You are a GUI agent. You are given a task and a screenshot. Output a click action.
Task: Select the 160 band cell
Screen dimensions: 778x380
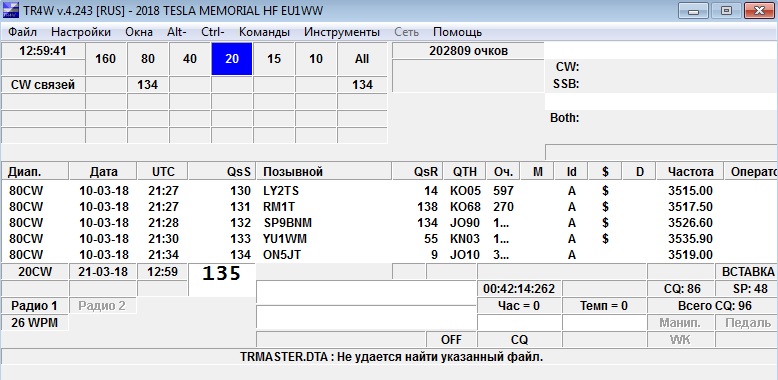pyautogui.click(x=106, y=59)
